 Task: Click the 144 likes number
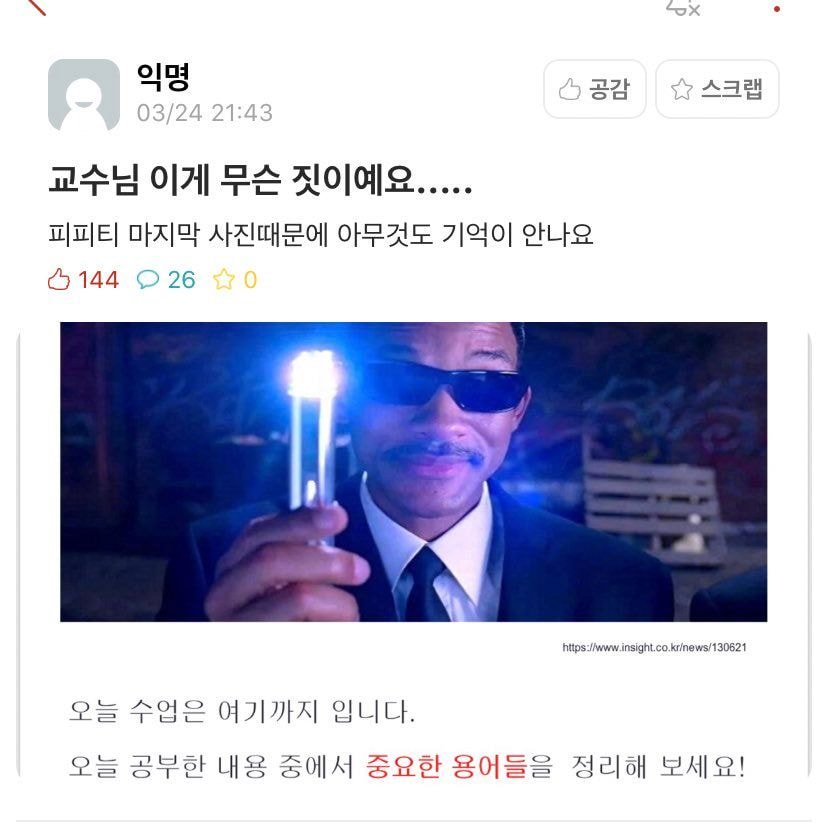(99, 280)
